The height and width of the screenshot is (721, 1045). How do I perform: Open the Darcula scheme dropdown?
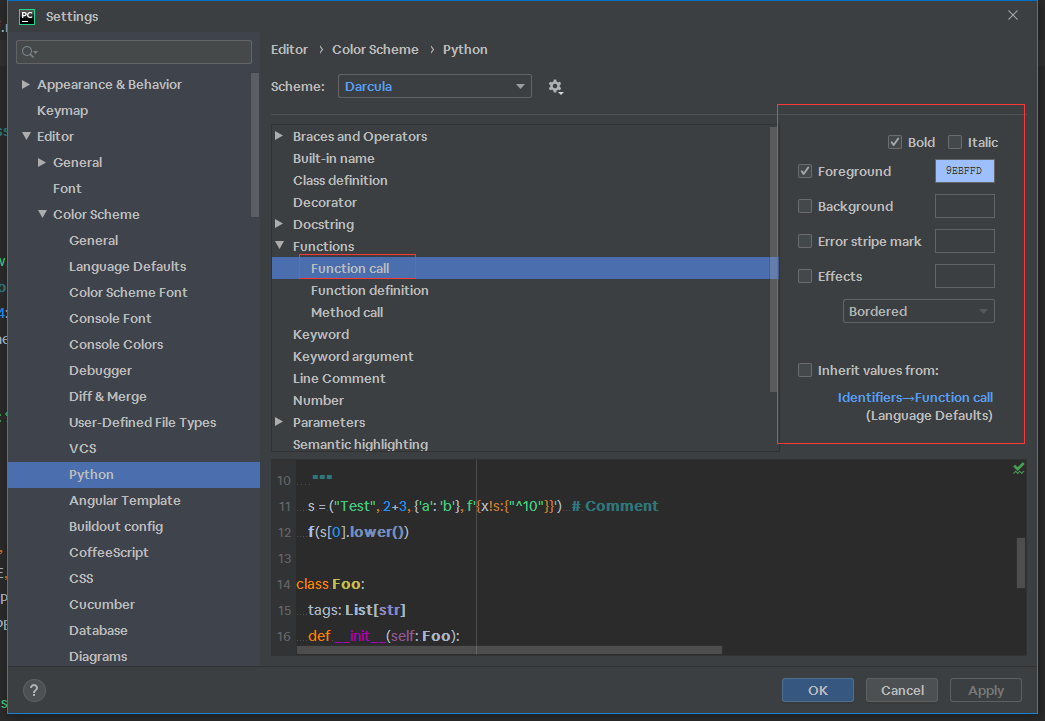(435, 87)
